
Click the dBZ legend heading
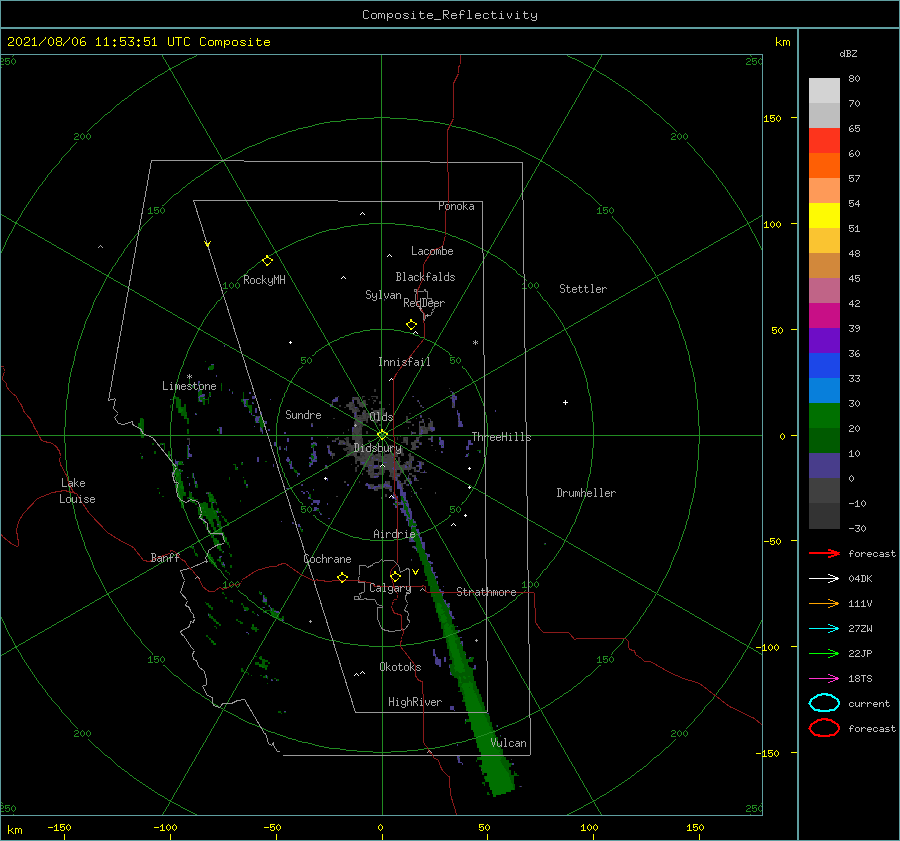[x=848, y=53]
